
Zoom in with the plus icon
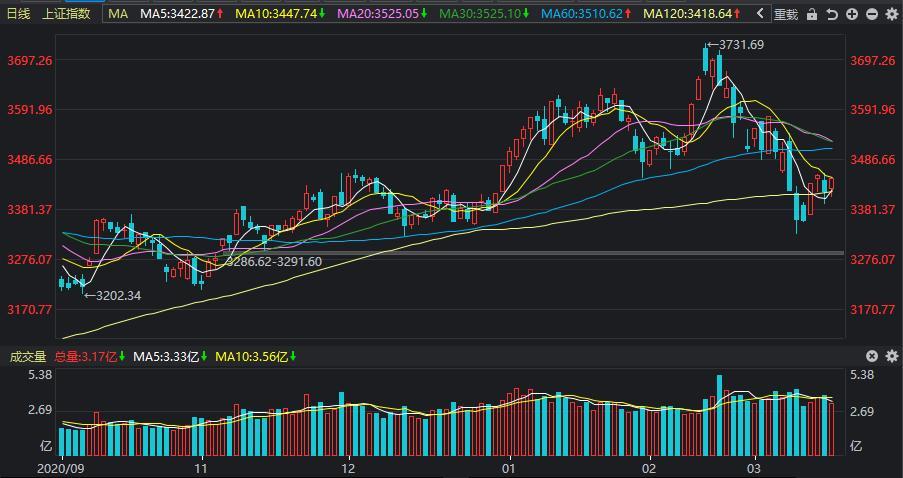tap(851, 14)
